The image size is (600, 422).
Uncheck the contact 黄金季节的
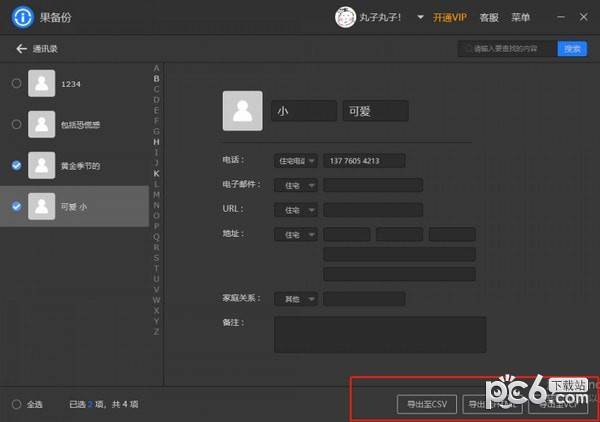point(16,165)
